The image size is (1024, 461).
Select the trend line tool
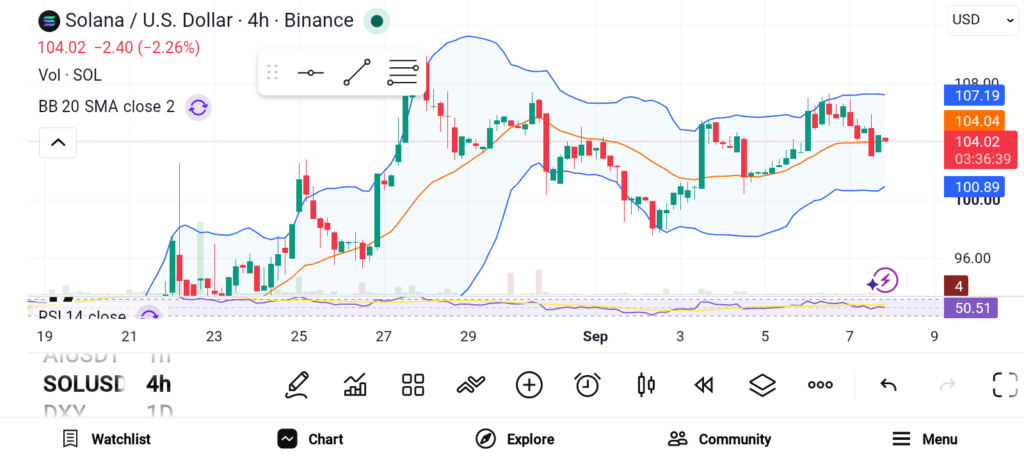point(357,72)
